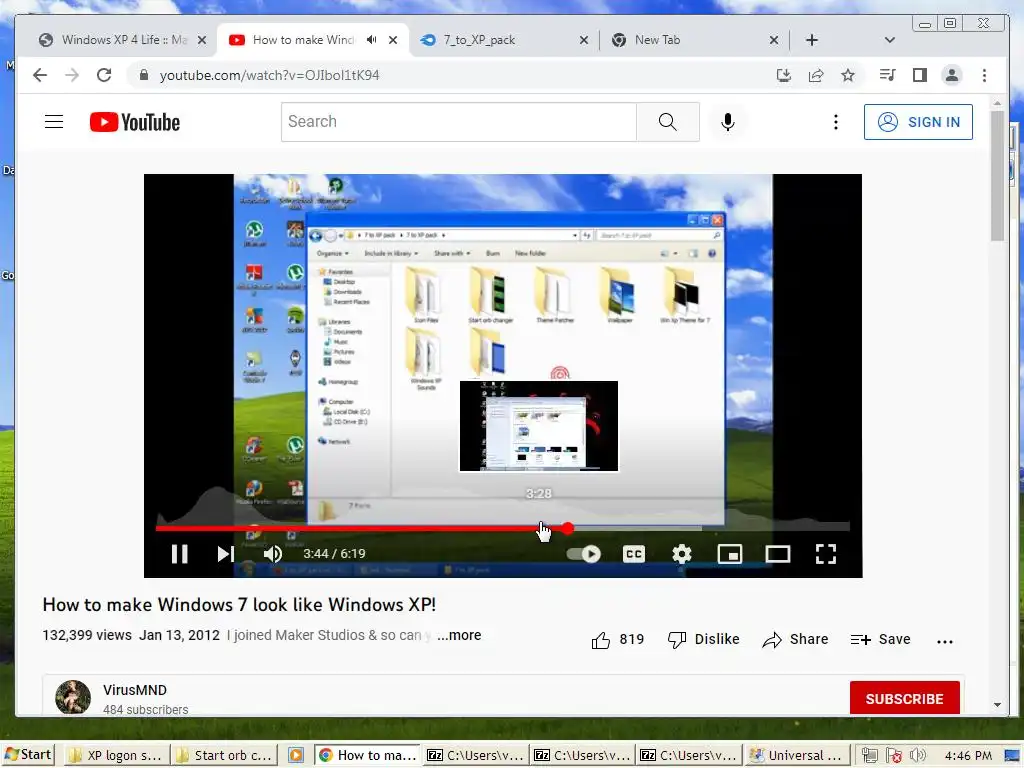1024x768 pixels.
Task: Like the video with thumbs up
Action: [x=618, y=639]
